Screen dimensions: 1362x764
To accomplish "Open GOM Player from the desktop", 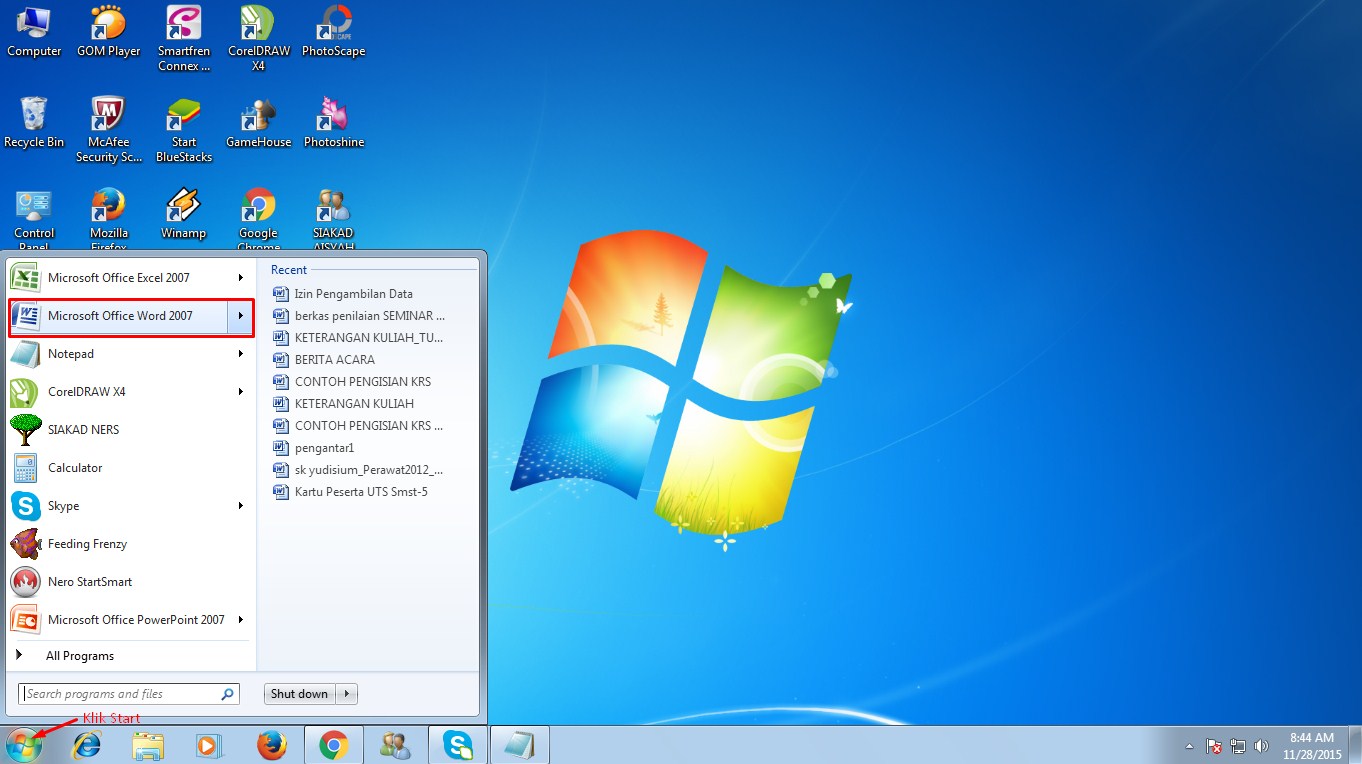I will (107, 27).
